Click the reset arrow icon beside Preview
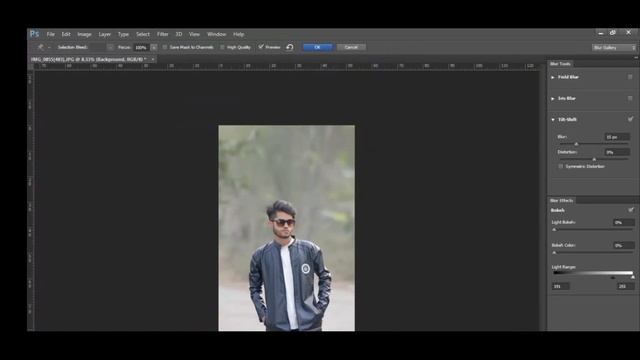The image size is (640, 360). 290,47
